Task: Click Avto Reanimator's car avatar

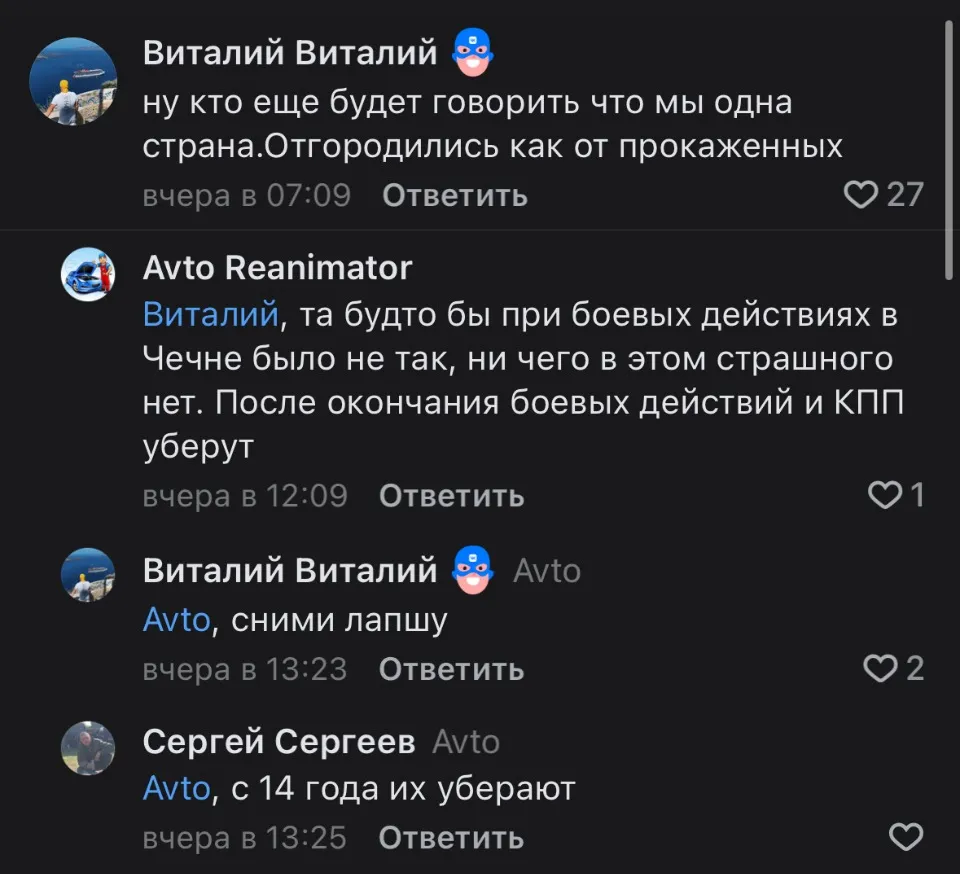Action: pyautogui.click(x=88, y=274)
